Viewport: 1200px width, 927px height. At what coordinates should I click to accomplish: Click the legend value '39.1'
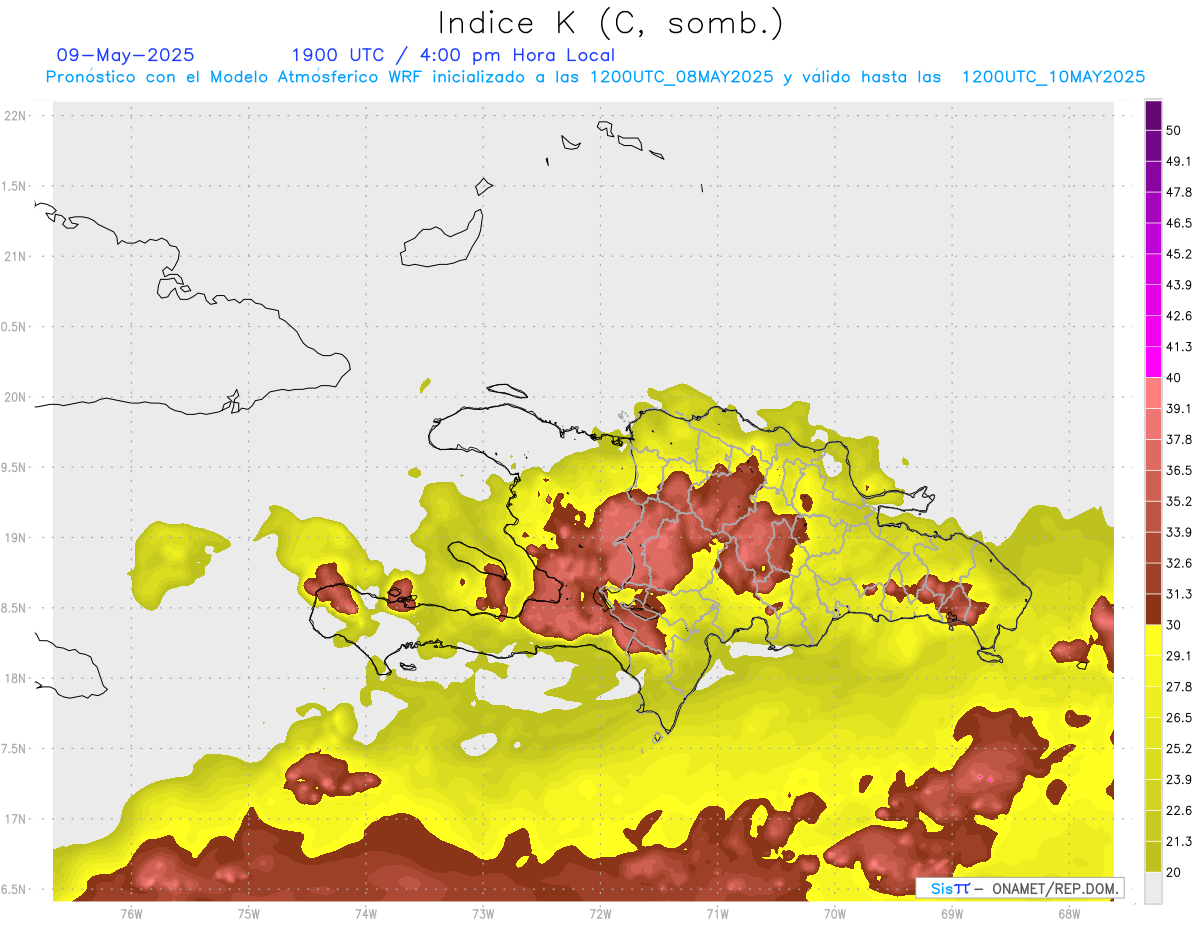point(1178,409)
